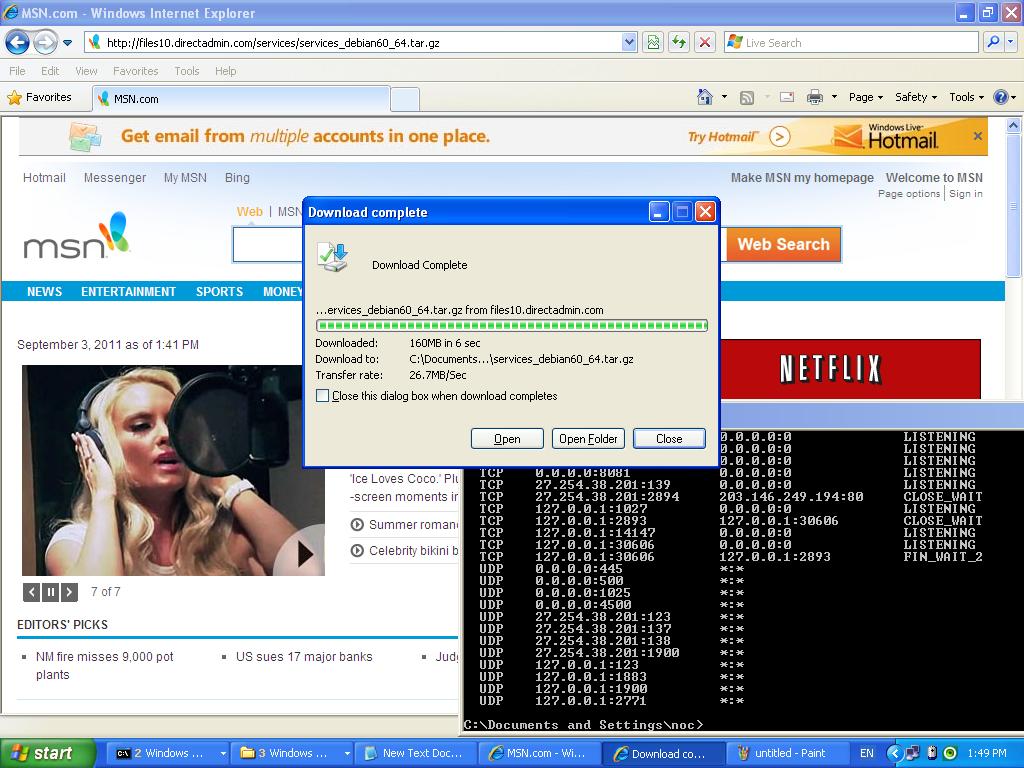1024x768 pixels.
Task: Click the Compatibility View icon
Action: tap(653, 42)
